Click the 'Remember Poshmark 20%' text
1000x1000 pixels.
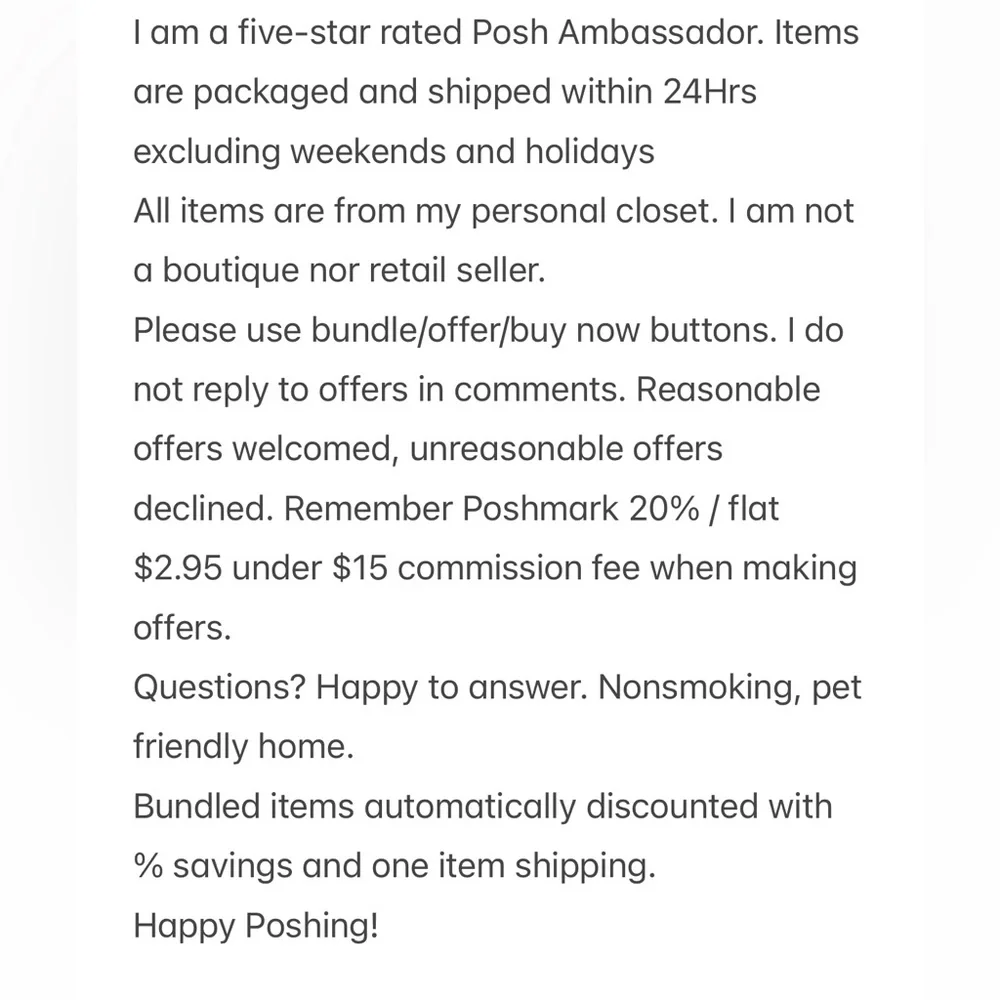pos(491,509)
